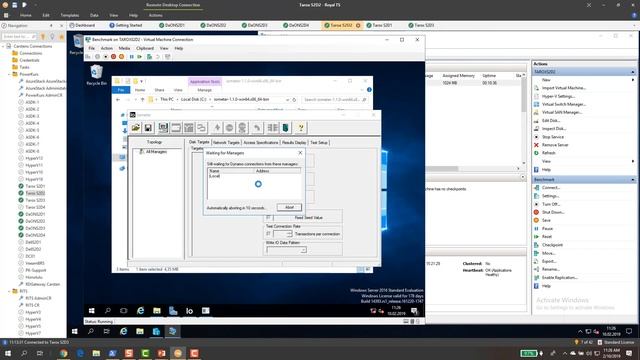Image resolution: width=640 pixels, height=360 pixels.
Task: Click VM Connection Save orange icon
Action: 122,57
